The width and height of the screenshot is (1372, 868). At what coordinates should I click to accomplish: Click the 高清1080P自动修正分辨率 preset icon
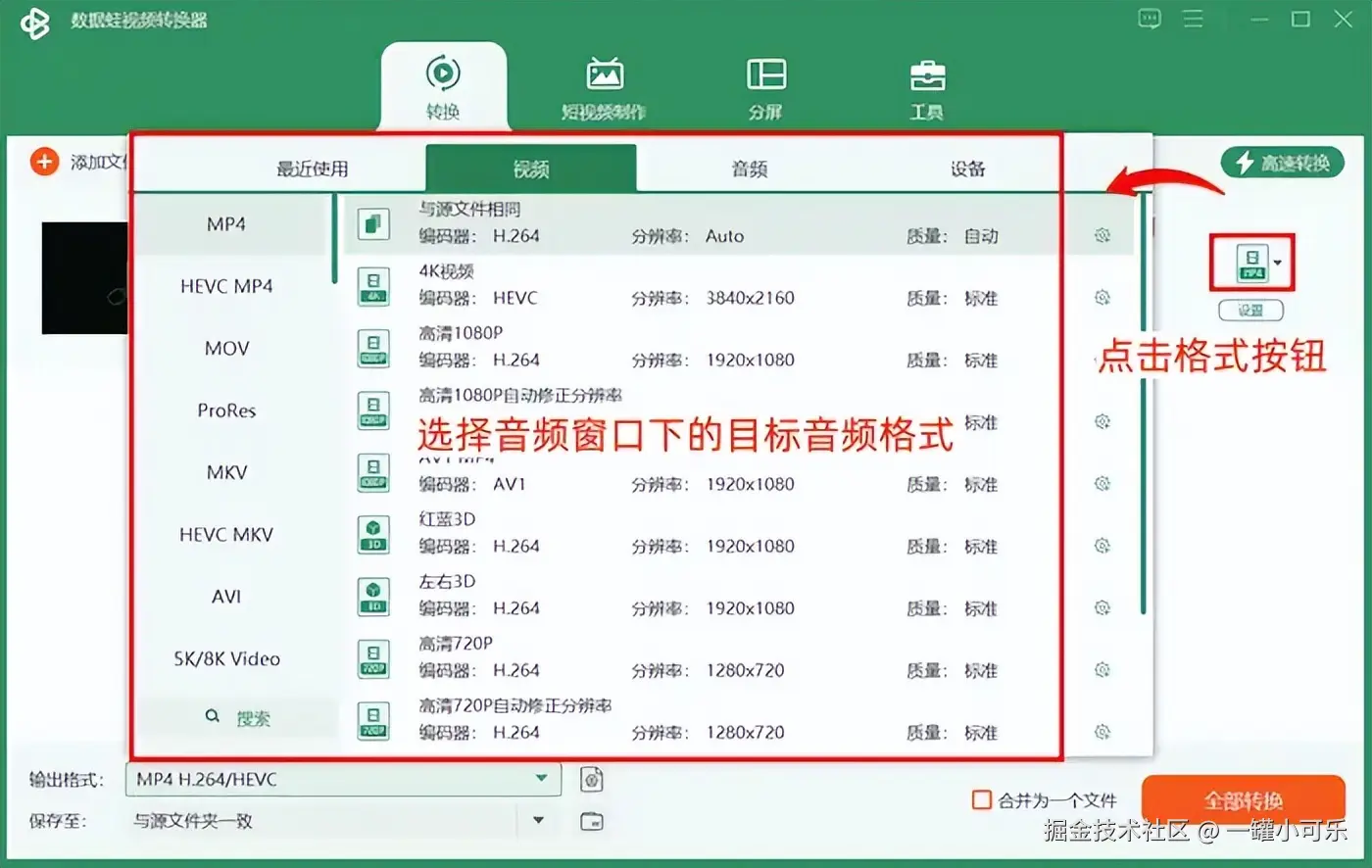coord(373,410)
